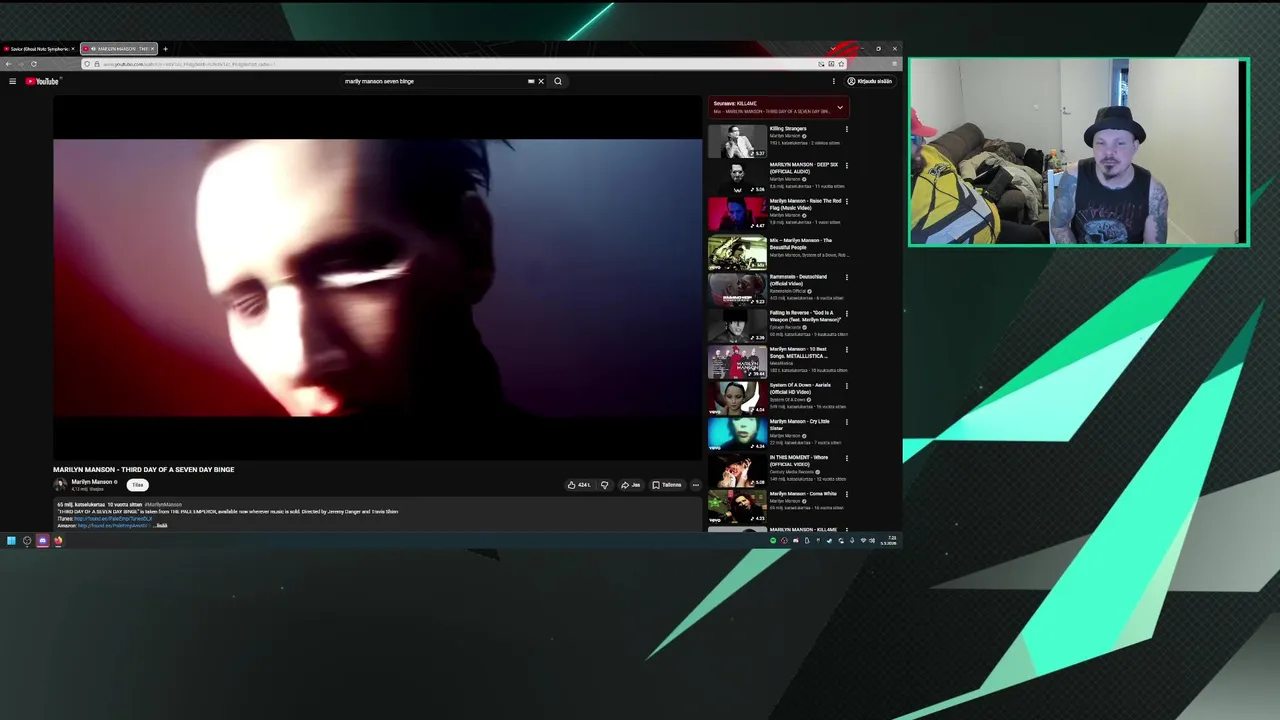Open Windows Start menu
Viewport: 1280px width, 720px height.
point(11,541)
